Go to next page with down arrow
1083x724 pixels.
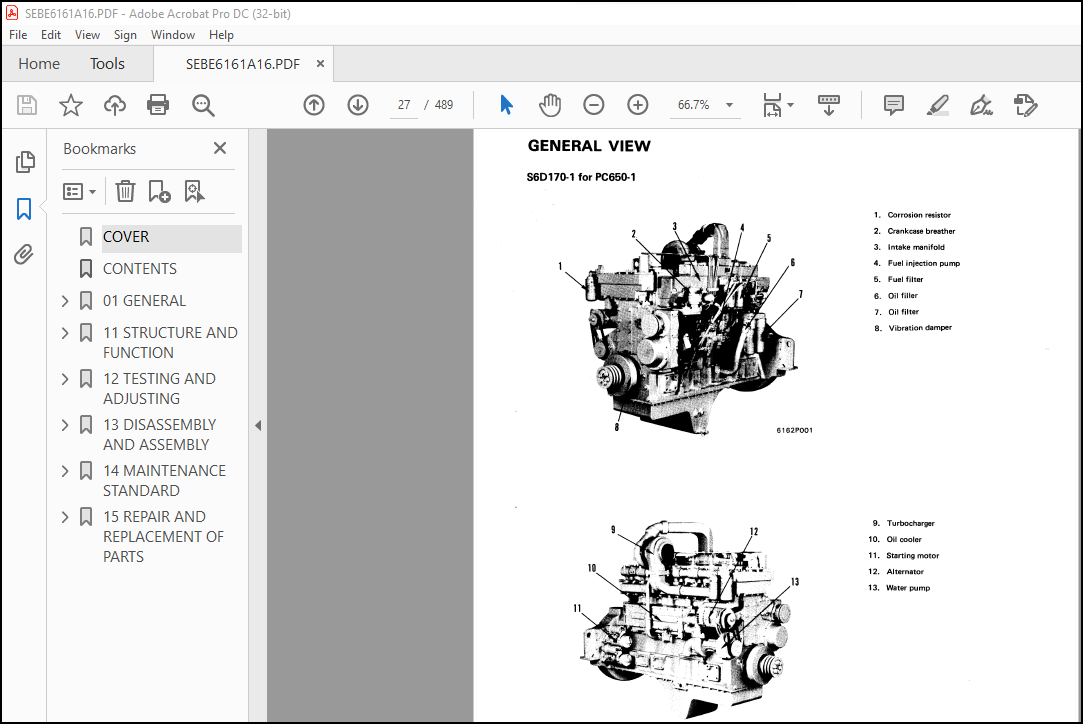358,105
